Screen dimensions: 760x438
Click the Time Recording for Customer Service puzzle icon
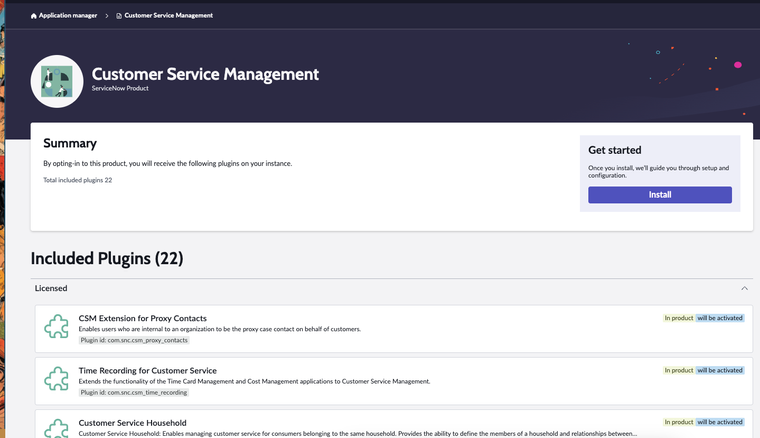pos(56,378)
